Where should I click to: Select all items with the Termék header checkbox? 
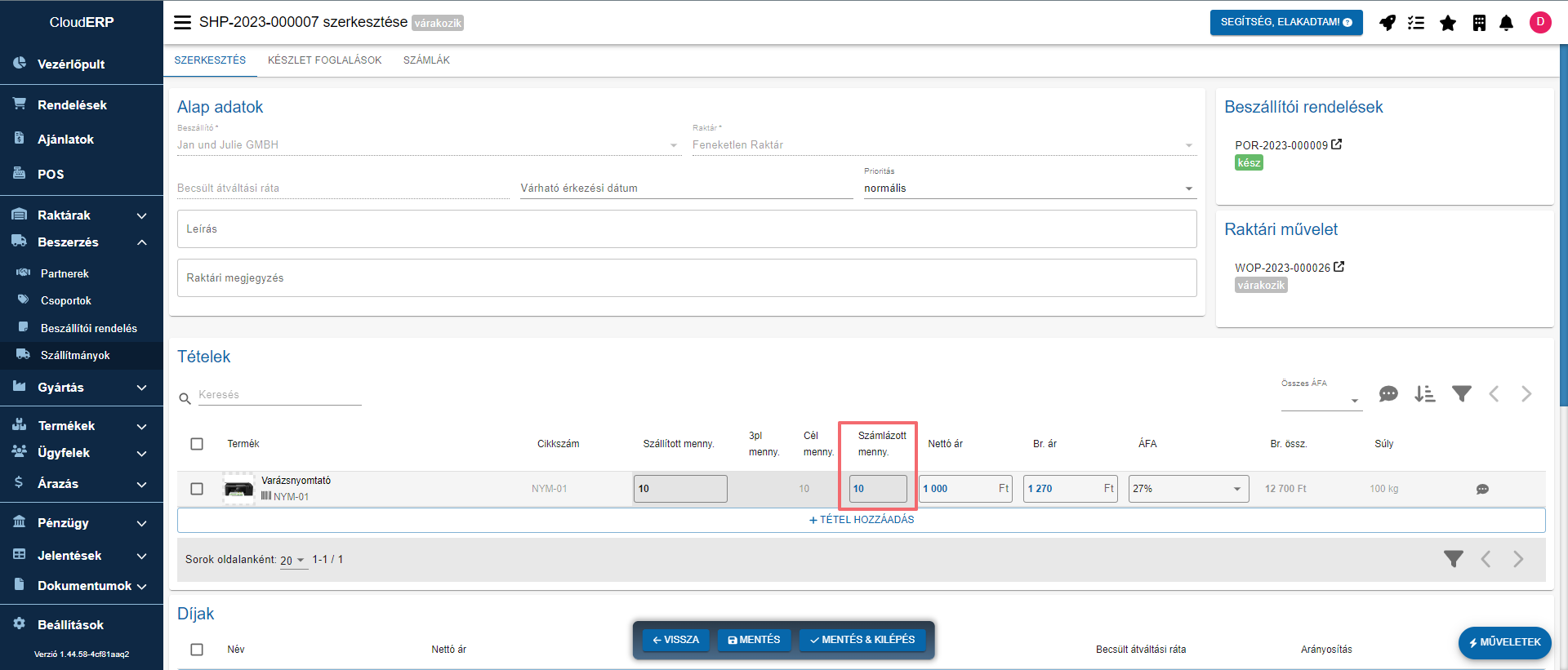tap(197, 444)
